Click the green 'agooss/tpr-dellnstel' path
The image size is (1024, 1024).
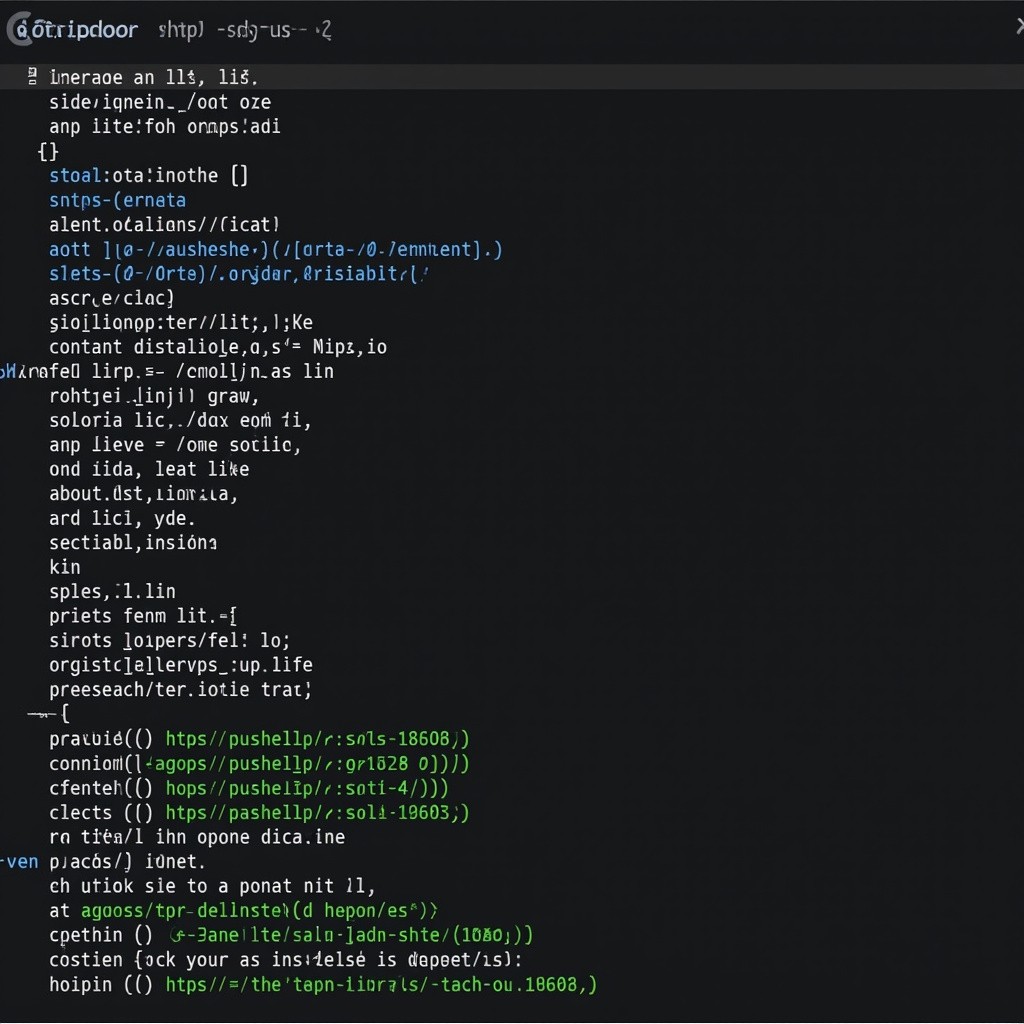[x=258, y=910]
